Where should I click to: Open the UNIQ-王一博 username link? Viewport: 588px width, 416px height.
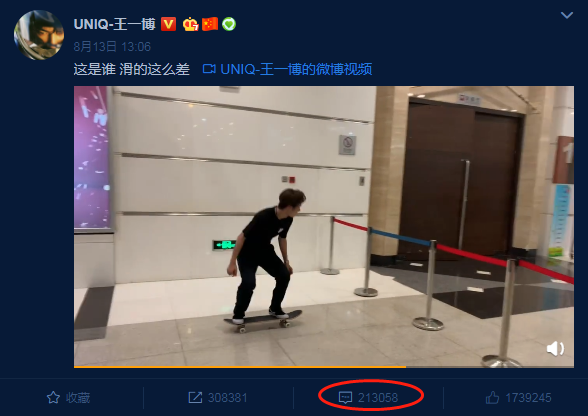[114, 24]
